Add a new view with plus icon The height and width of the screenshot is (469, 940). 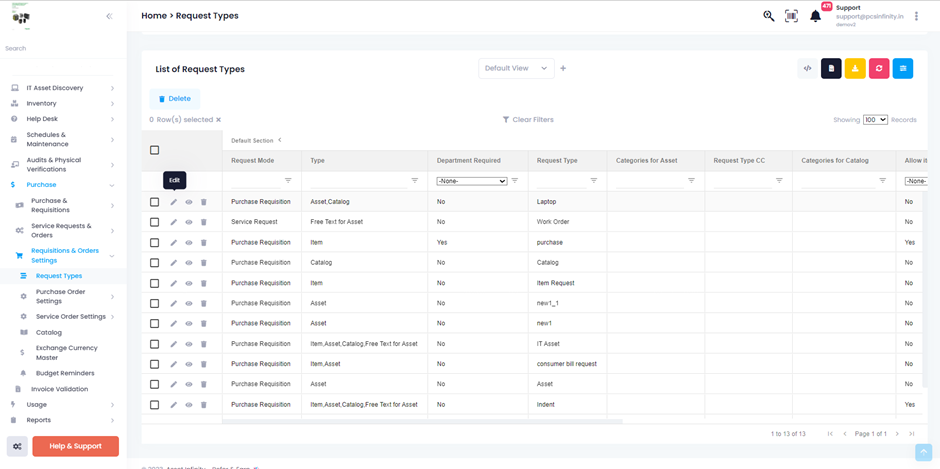click(563, 68)
